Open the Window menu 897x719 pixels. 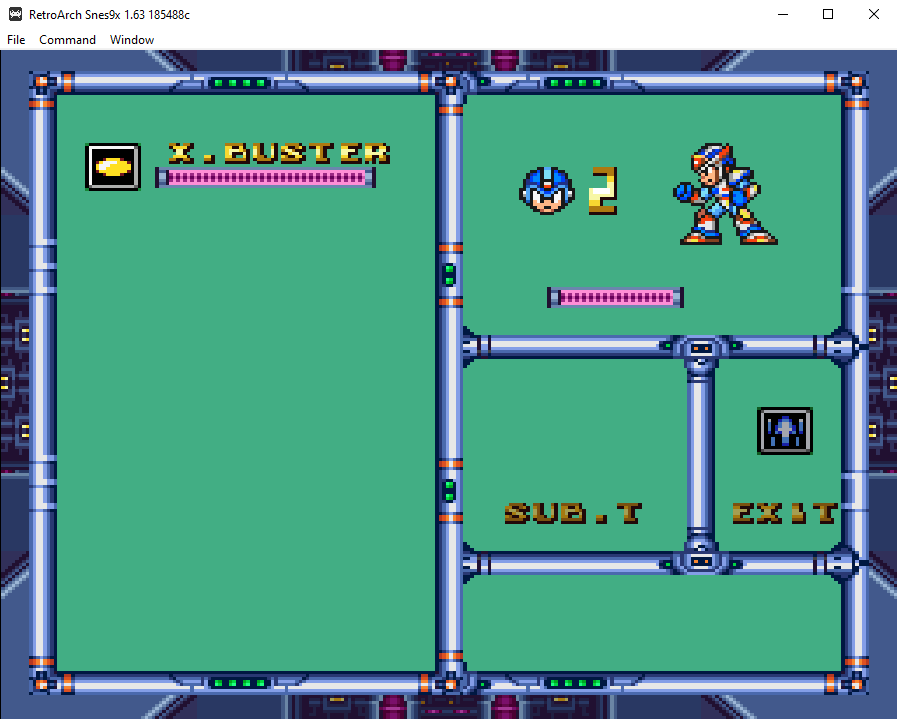coord(132,39)
